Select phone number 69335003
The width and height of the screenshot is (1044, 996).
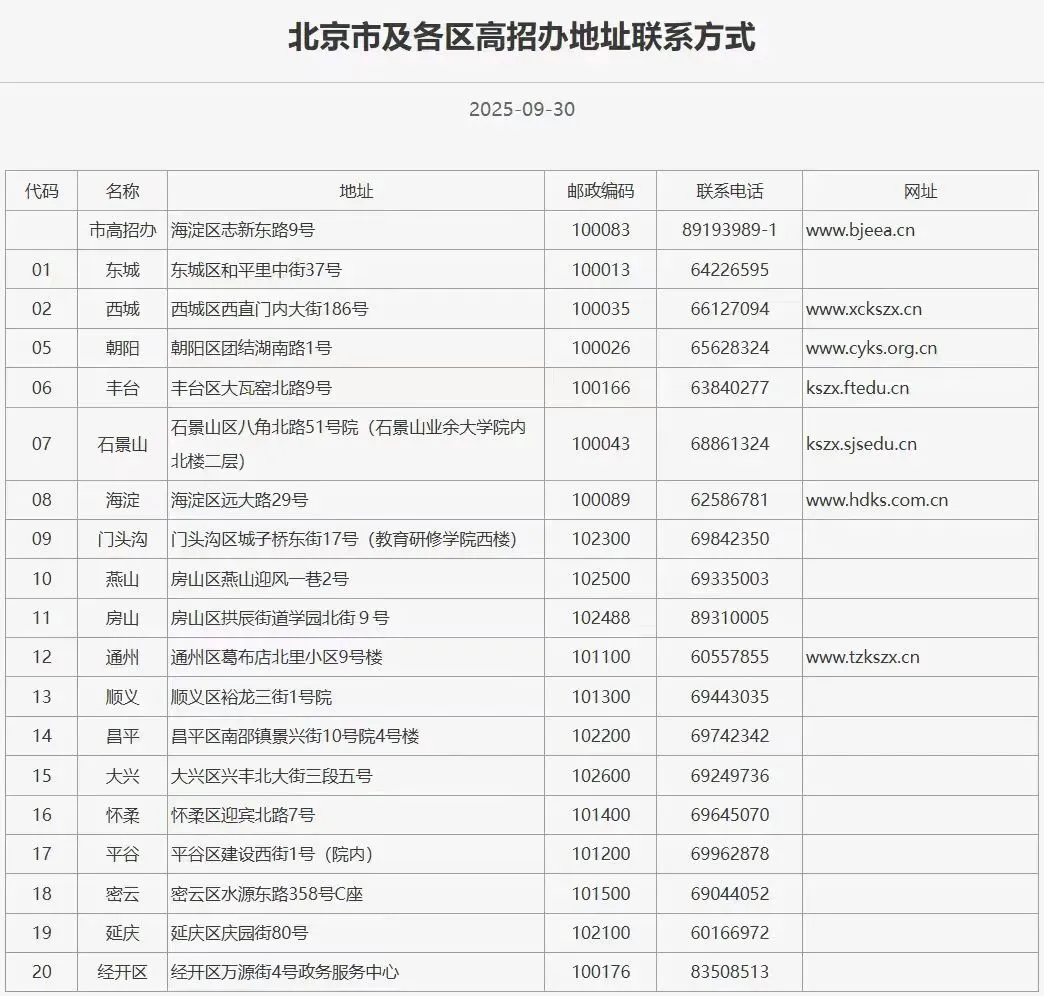pos(730,579)
